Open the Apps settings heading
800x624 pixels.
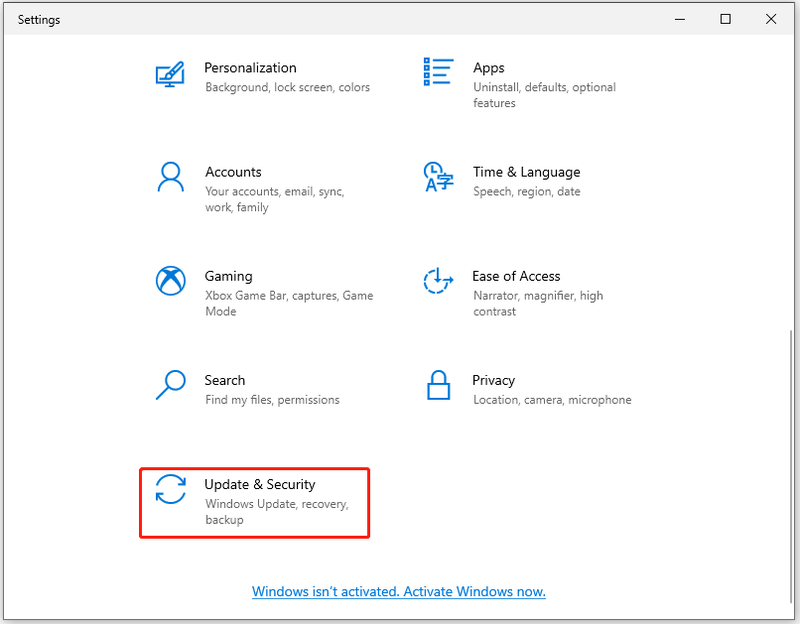pos(488,68)
